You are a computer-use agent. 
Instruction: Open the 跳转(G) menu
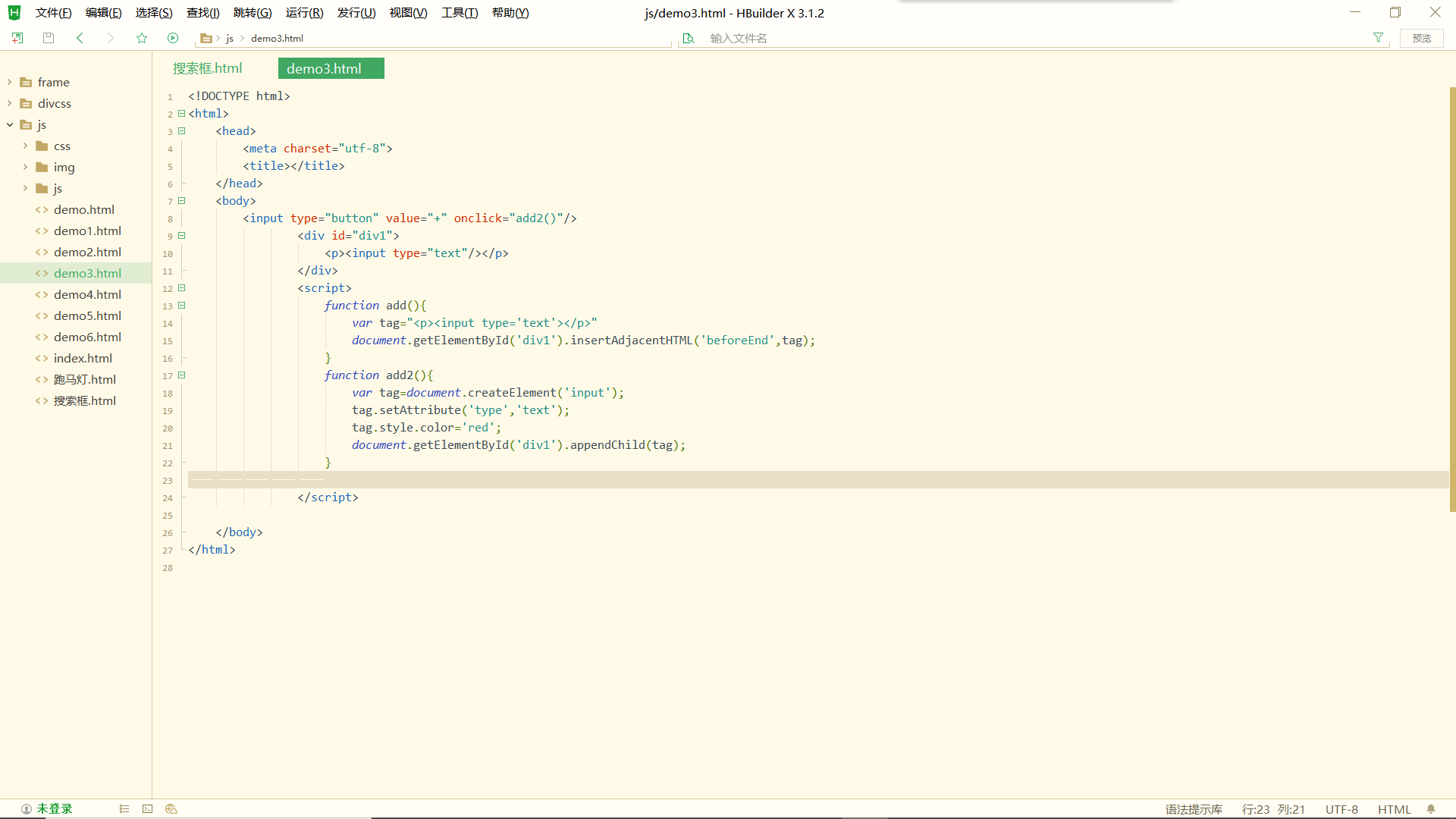(253, 13)
